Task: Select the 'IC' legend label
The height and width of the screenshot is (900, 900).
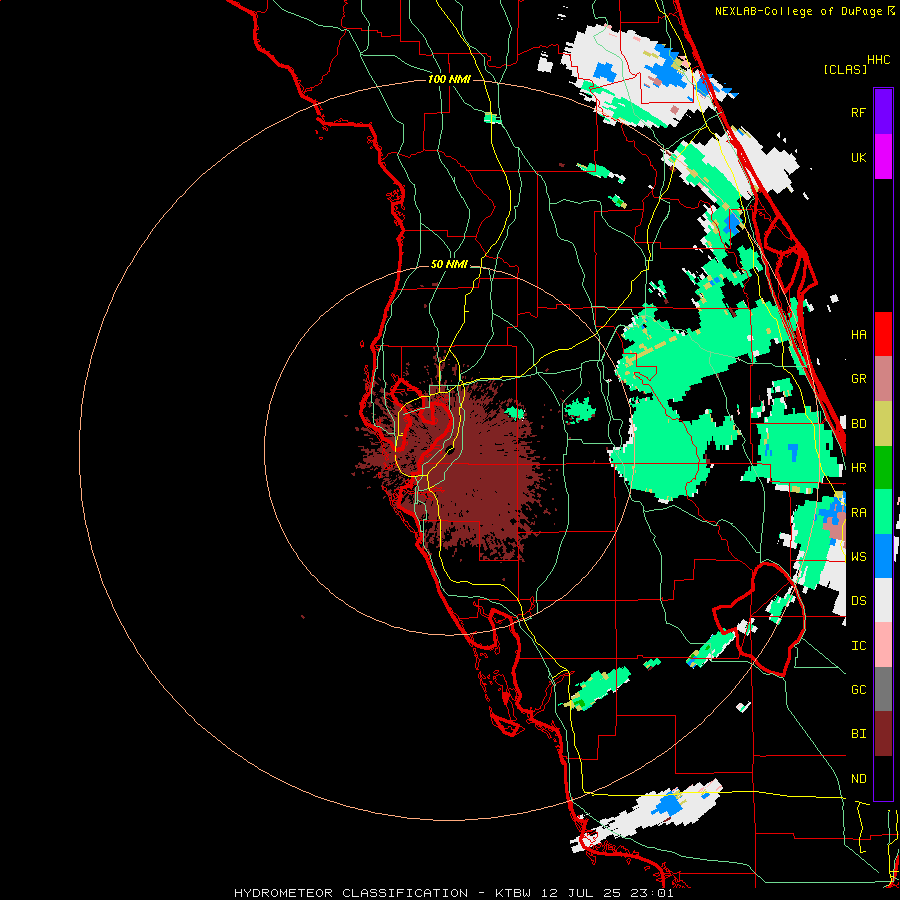Action: (x=858, y=646)
